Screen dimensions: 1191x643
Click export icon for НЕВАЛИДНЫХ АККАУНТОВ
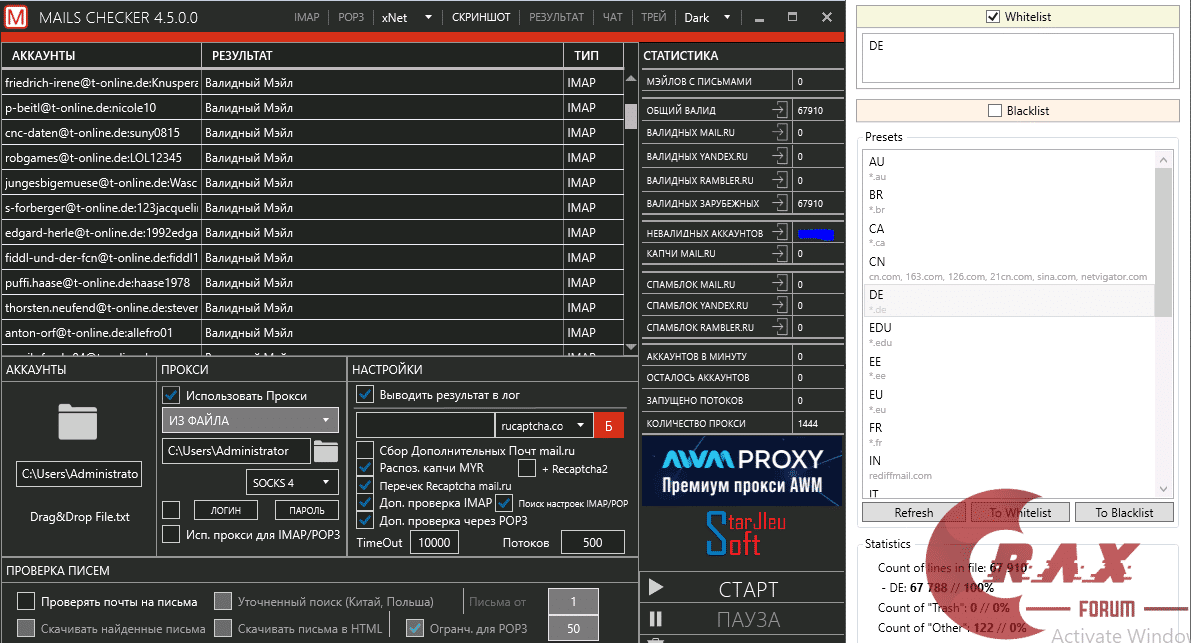tap(779, 233)
